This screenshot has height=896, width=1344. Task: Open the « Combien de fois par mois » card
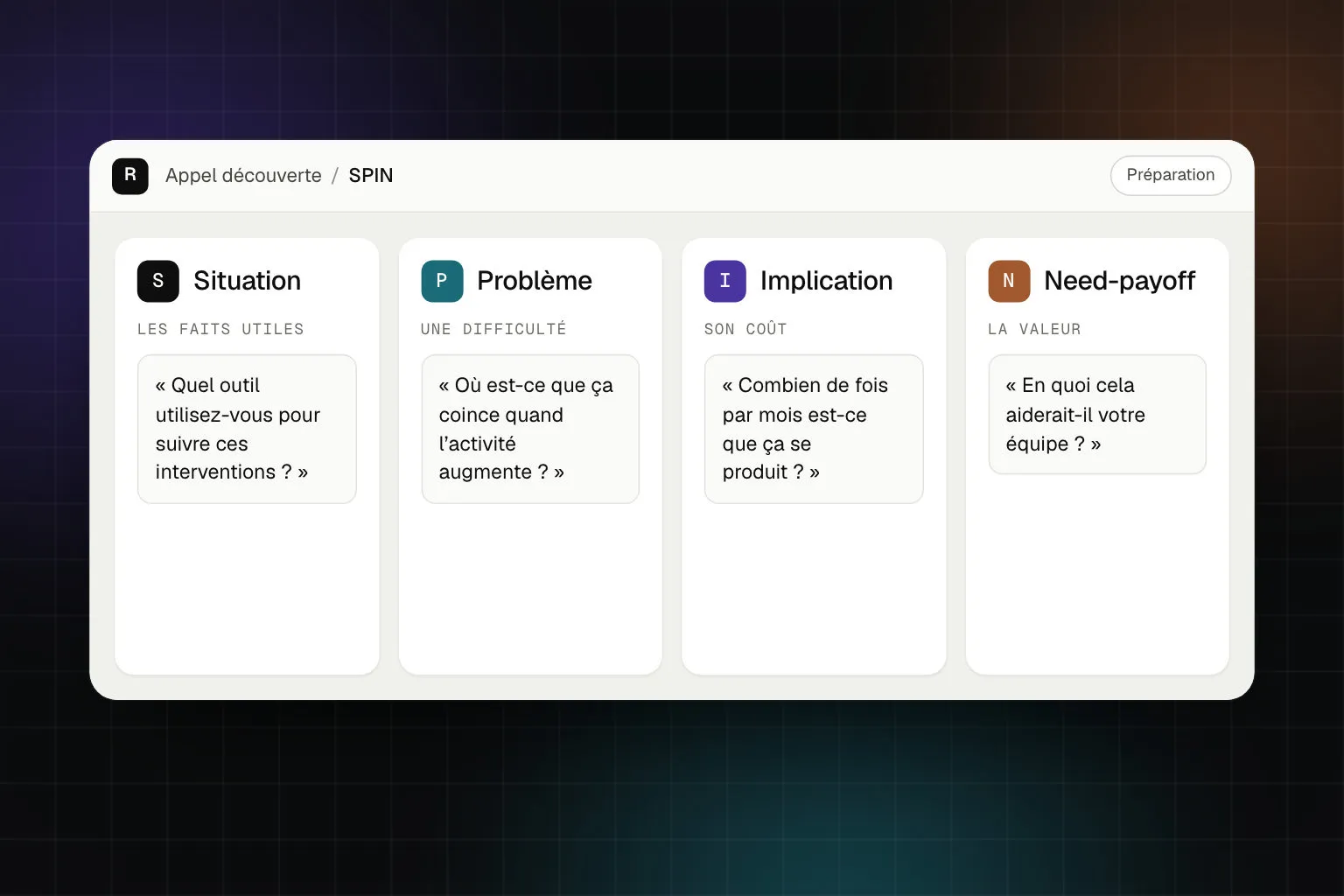click(x=814, y=429)
